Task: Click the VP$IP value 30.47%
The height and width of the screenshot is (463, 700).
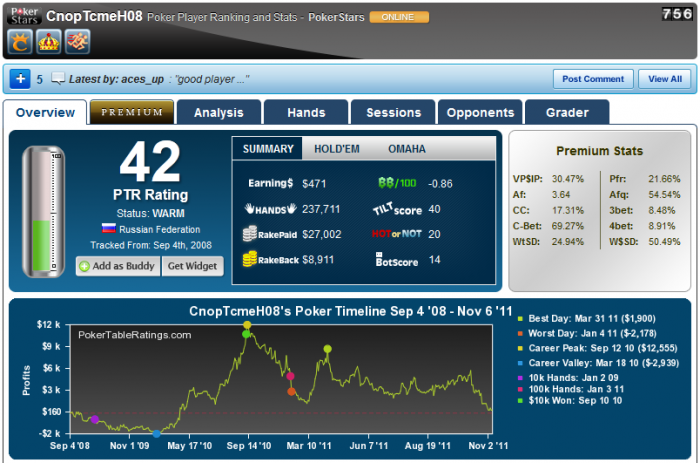Action: click(567, 179)
